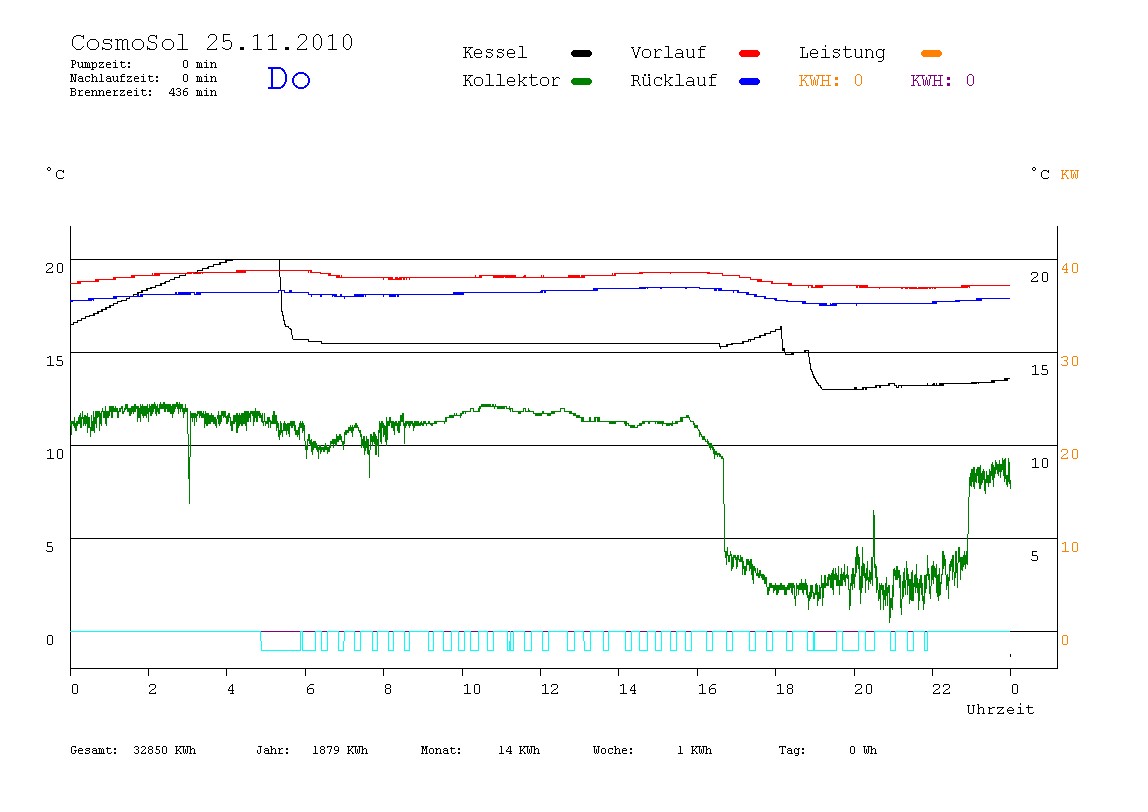Image resolution: width=1148 pixels, height=812 pixels.
Task: Click the 'Uhrzeit' x-axis label
Action: tap(1000, 709)
